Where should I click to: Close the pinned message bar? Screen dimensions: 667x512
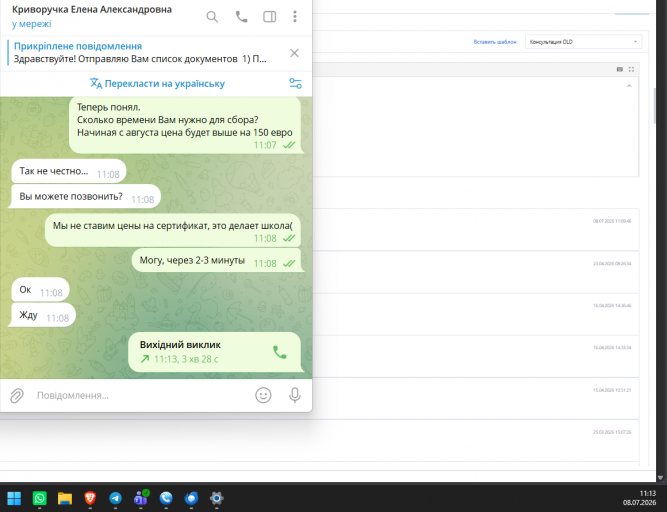[x=294, y=53]
